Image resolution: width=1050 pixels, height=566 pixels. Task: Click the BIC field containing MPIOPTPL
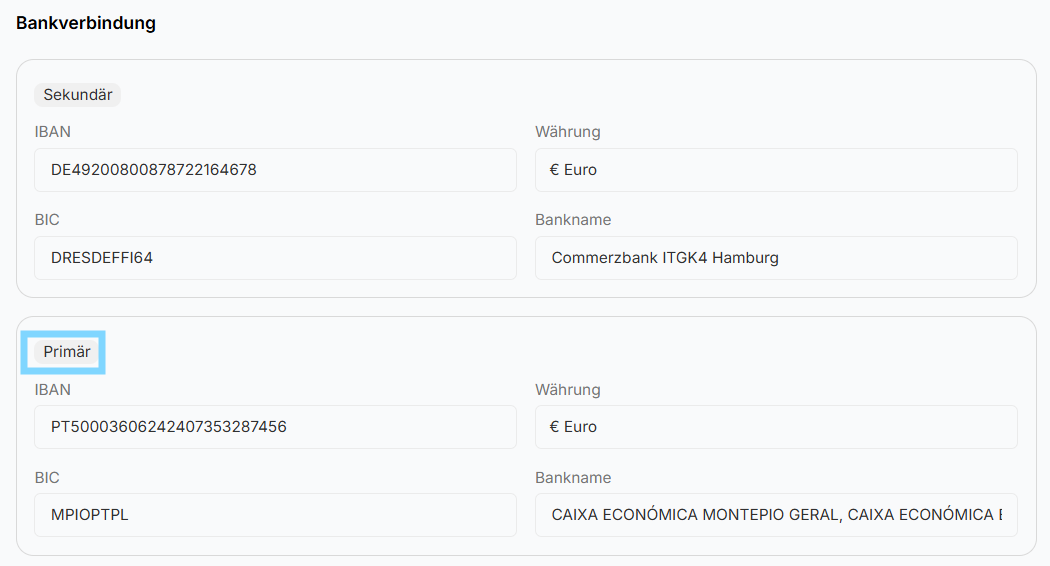275,515
